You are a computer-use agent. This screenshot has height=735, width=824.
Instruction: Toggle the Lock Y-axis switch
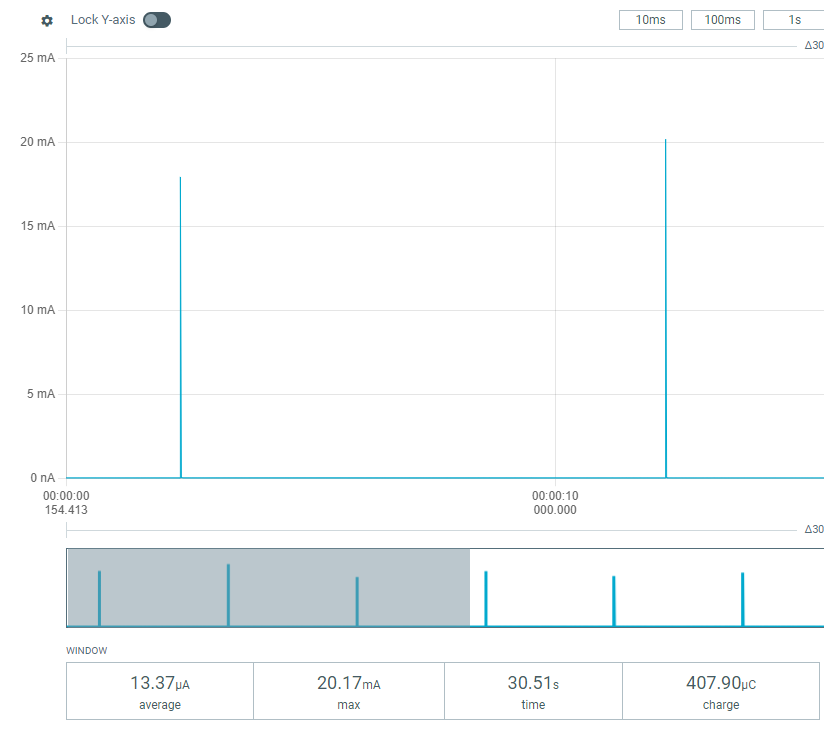(157, 20)
